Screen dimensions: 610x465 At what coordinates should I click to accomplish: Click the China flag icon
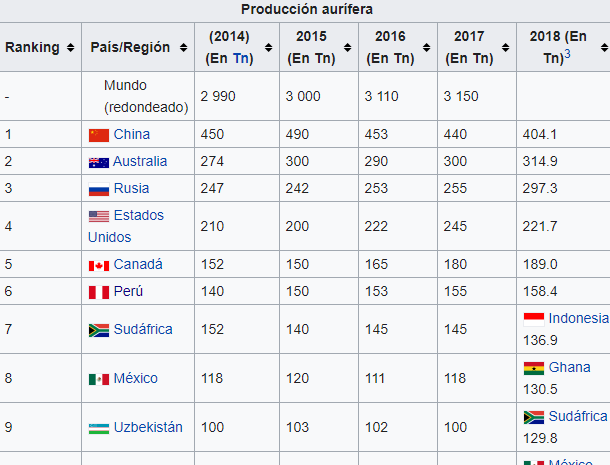pos(99,135)
